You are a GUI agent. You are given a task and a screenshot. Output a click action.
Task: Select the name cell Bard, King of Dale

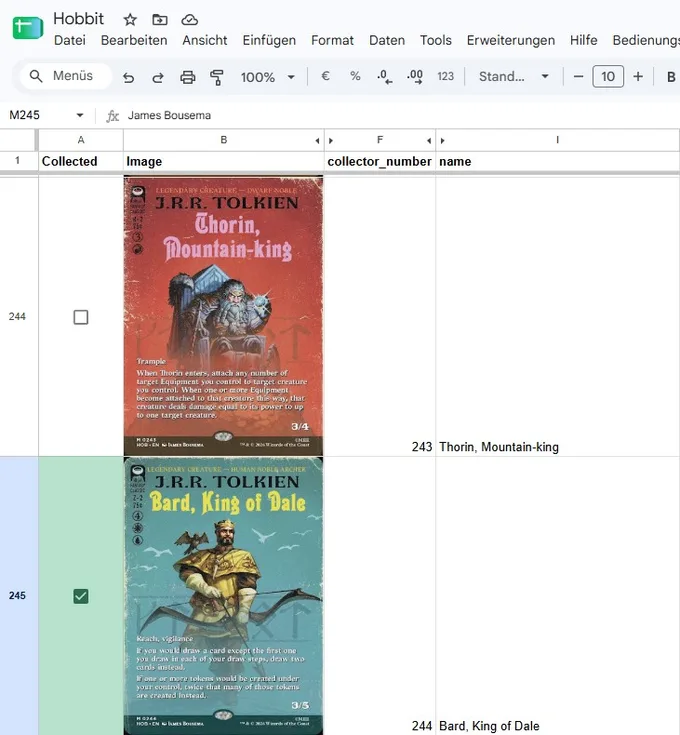(558, 596)
